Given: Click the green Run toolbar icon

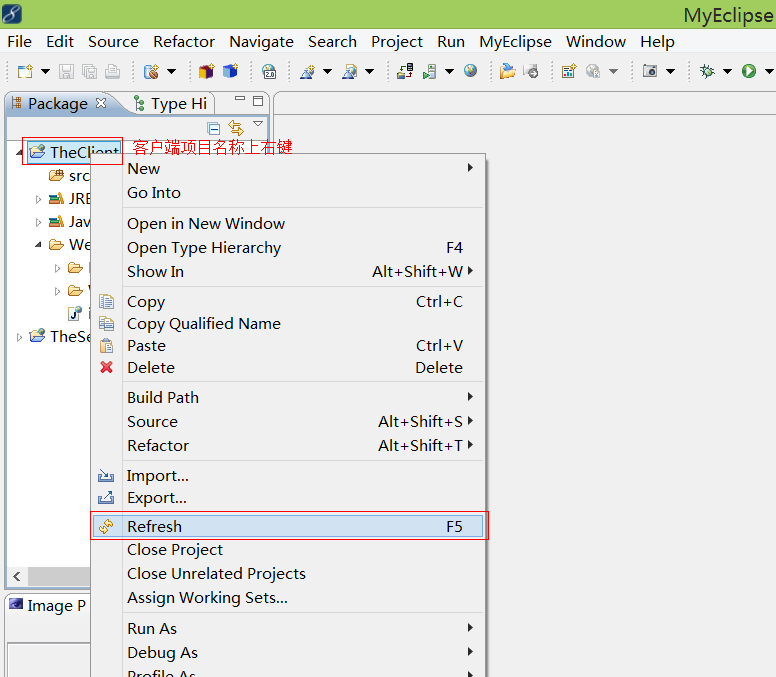Looking at the screenshot, I should click(x=749, y=71).
